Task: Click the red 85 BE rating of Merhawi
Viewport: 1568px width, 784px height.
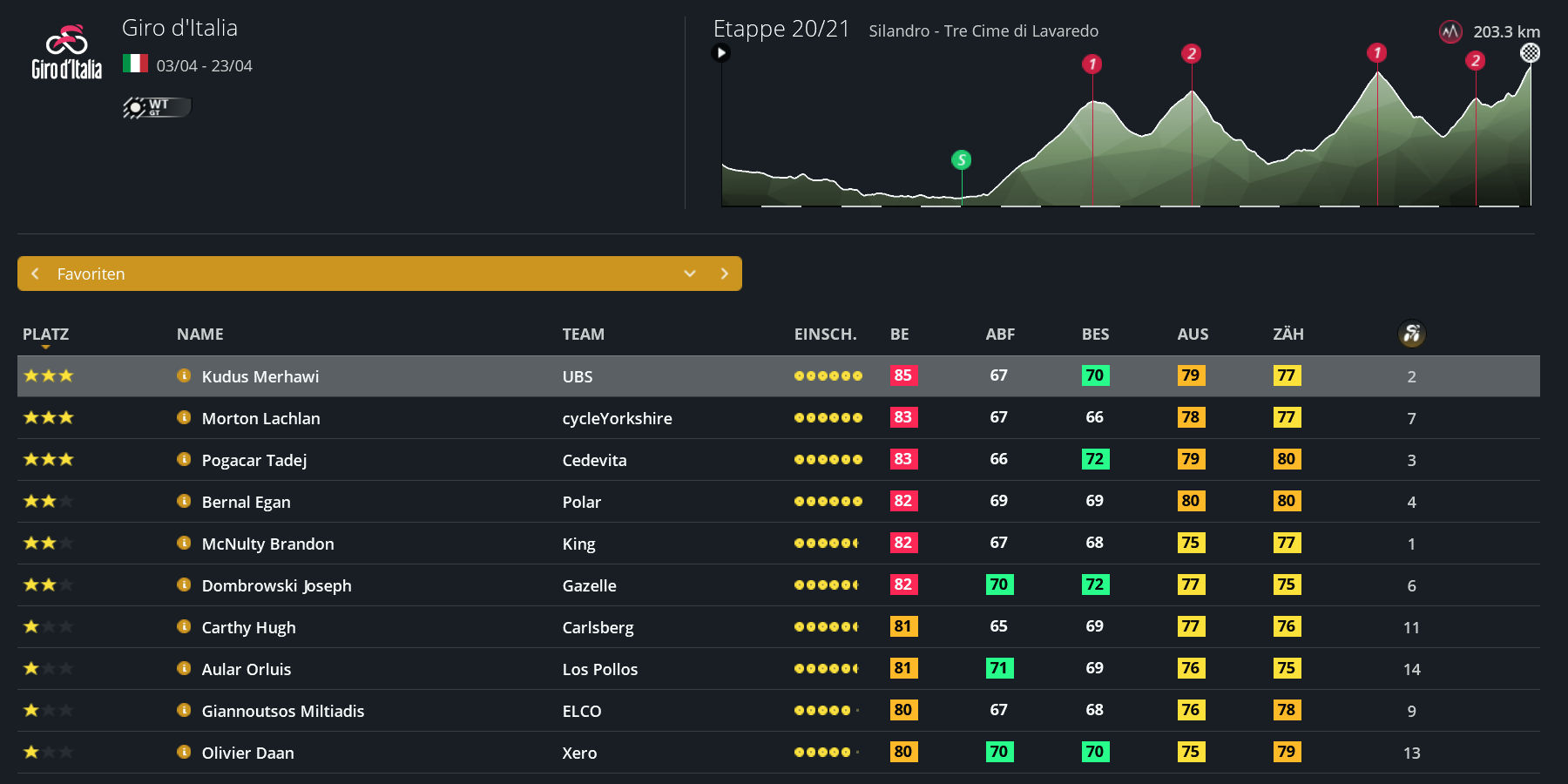Action: coord(902,376)
